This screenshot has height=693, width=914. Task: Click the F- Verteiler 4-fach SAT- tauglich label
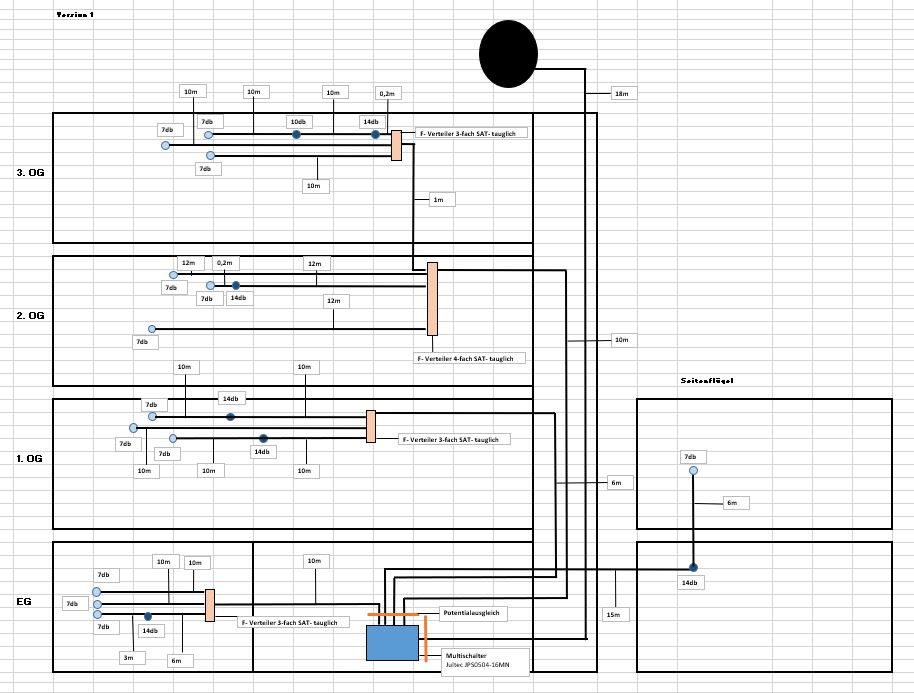(x=470, y=357)
